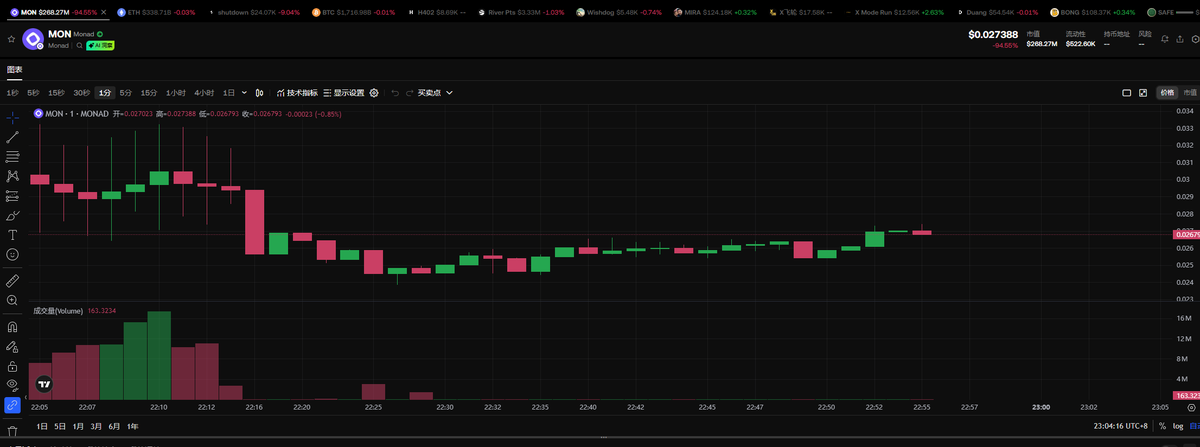Select the XABCD pattern tool
Viewport: 1200px width, 447px height.
coord(12,176)
